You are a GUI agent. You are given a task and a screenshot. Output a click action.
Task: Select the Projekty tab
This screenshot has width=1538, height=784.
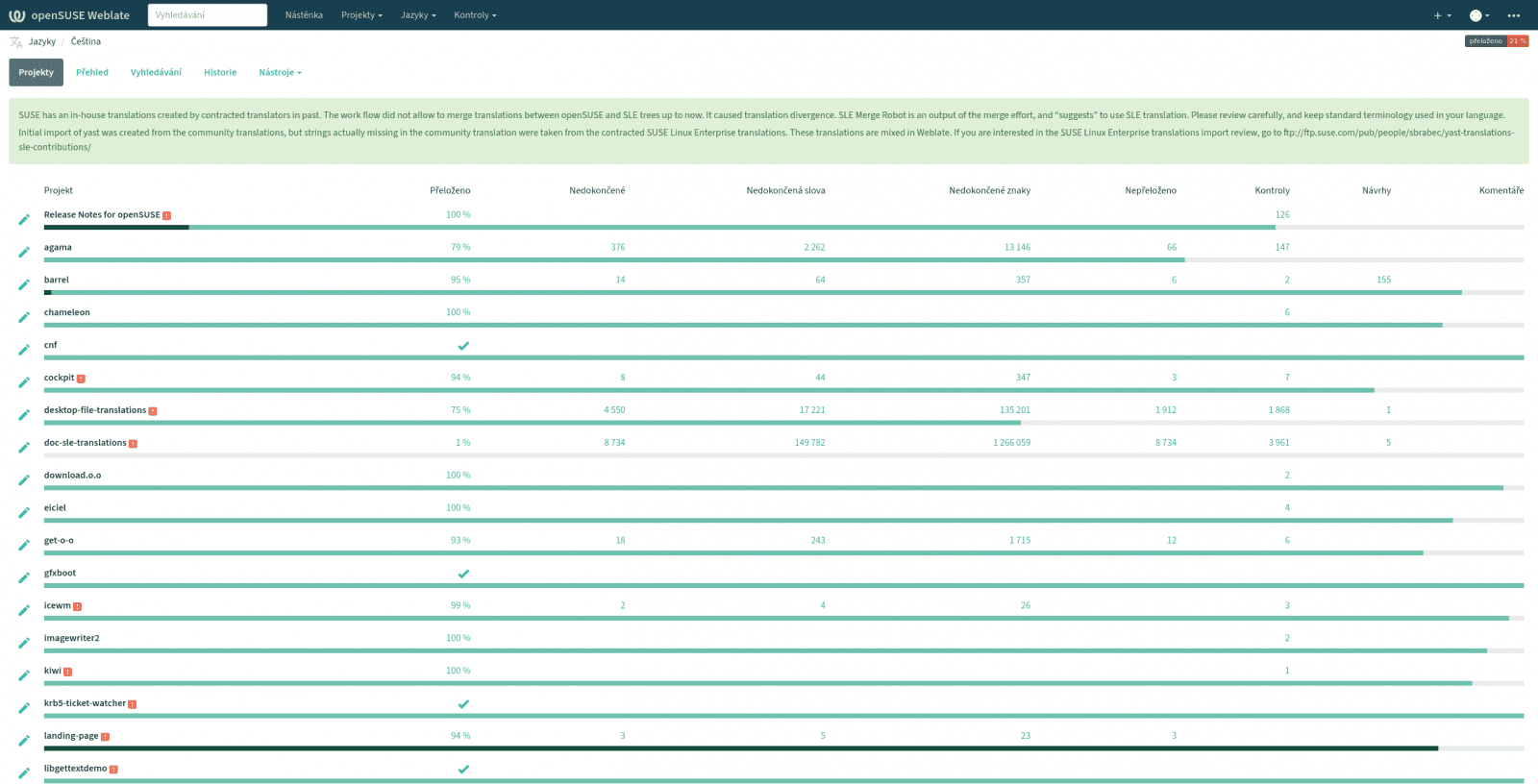click(37, 73)
